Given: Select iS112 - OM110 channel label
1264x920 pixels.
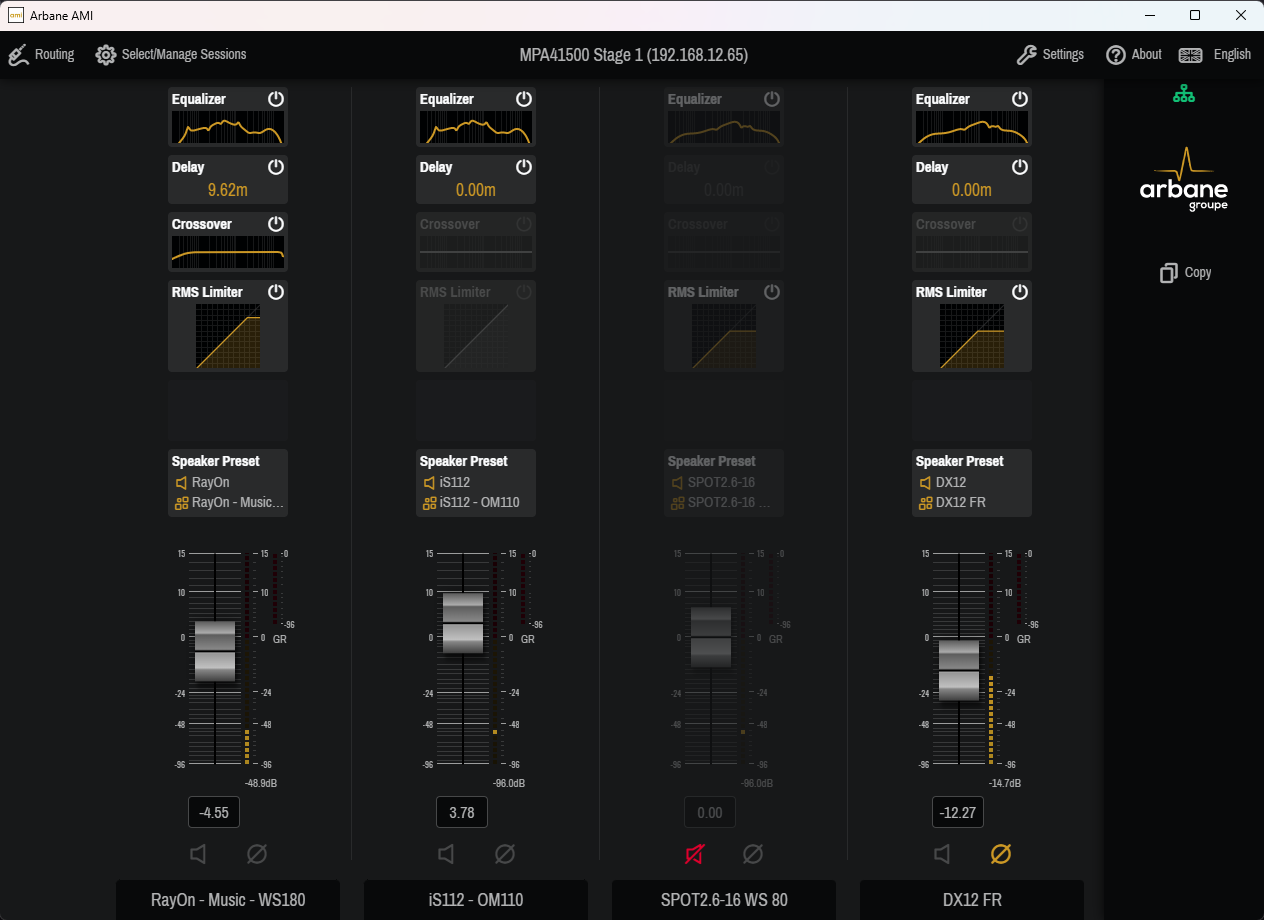Looking at the screenshot, I should [x=476, y=900].
